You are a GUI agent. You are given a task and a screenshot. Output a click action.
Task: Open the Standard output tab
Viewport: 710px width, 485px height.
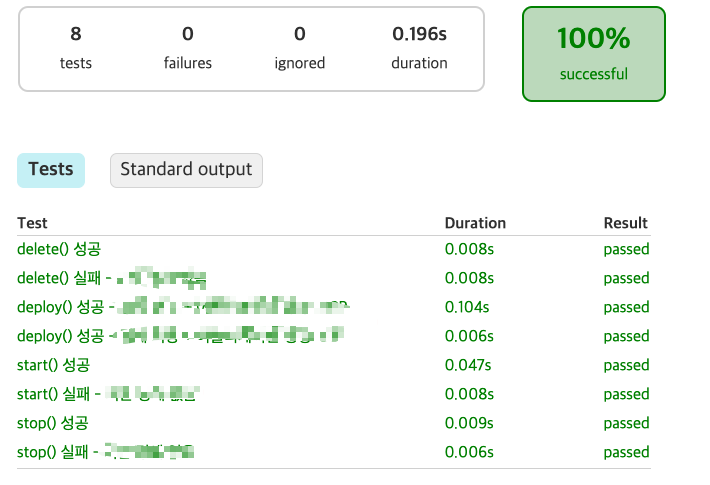click(x=186, y=170)
